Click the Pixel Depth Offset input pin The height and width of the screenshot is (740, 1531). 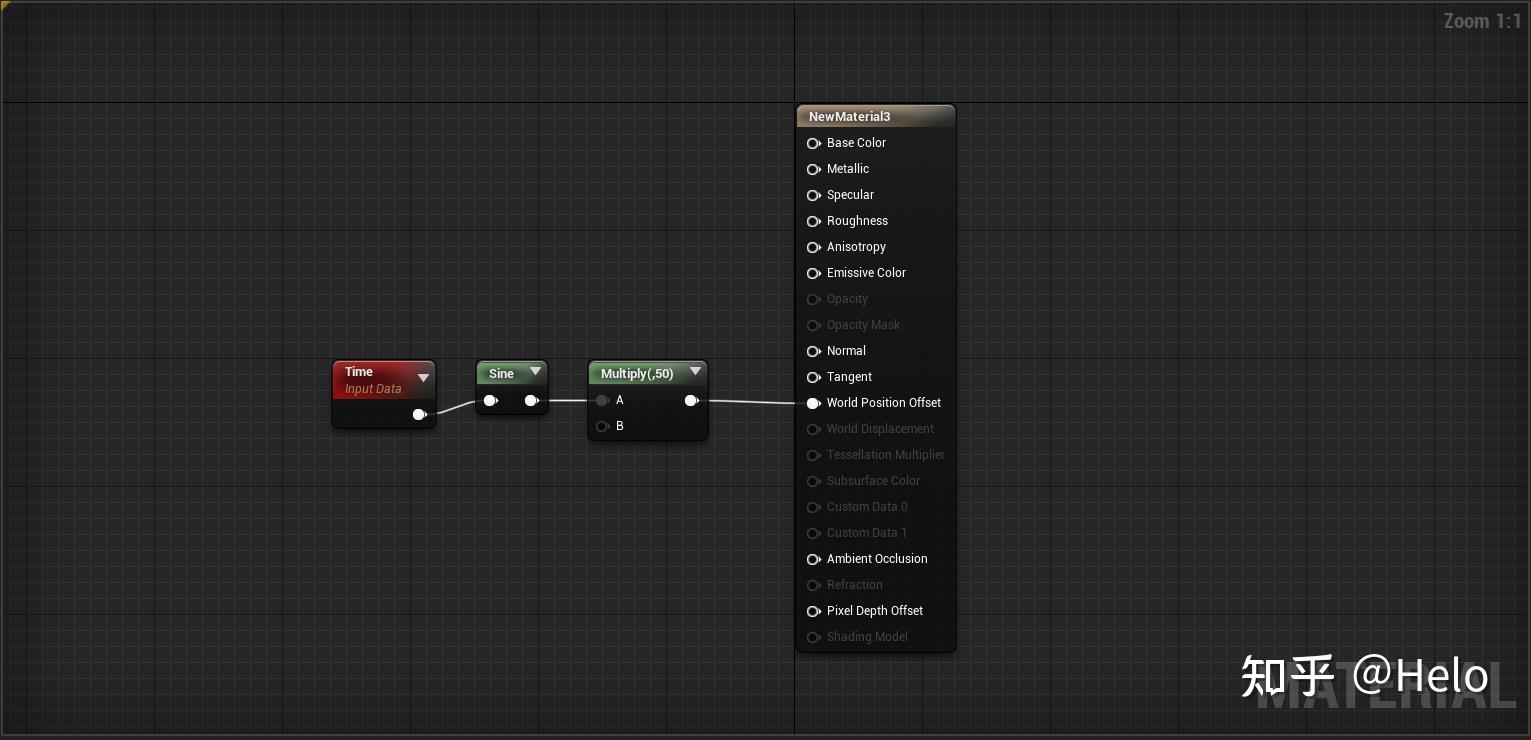click(813, 611)
